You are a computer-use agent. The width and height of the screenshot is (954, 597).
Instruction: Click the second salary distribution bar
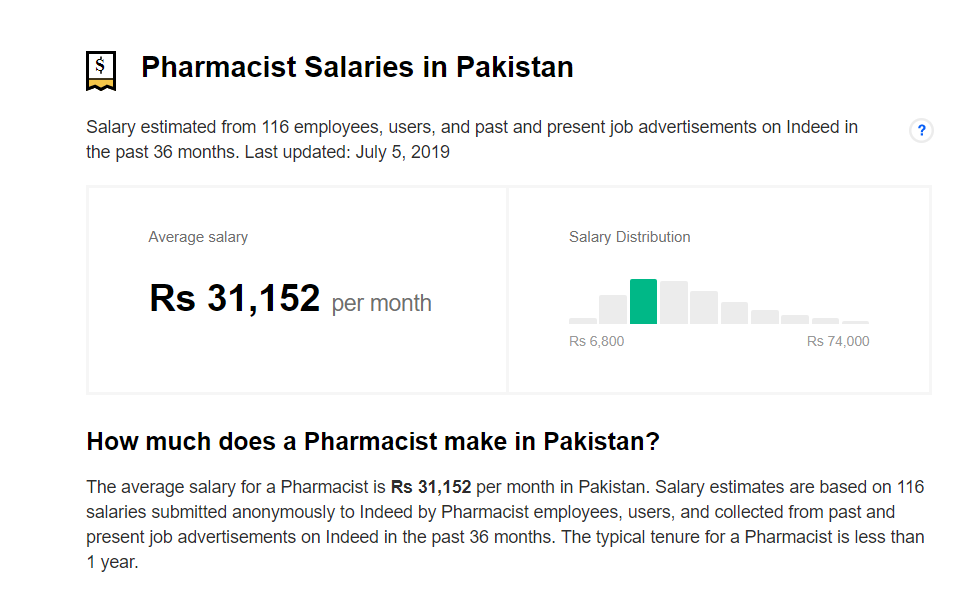pyautogui.click(x=613, y=309)
